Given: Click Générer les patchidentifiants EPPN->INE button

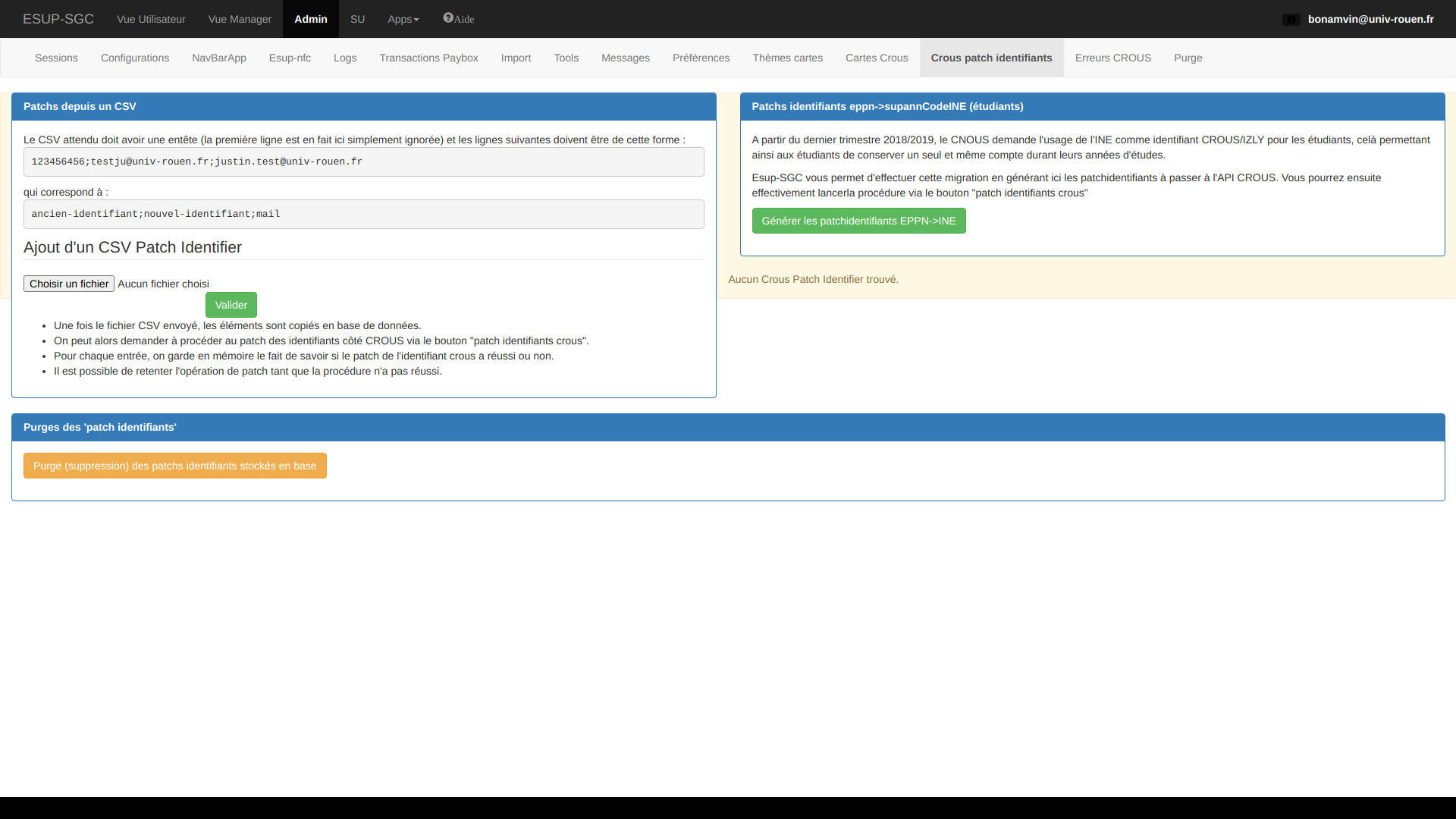Looking at the screenshot, I should click(858, 221).
